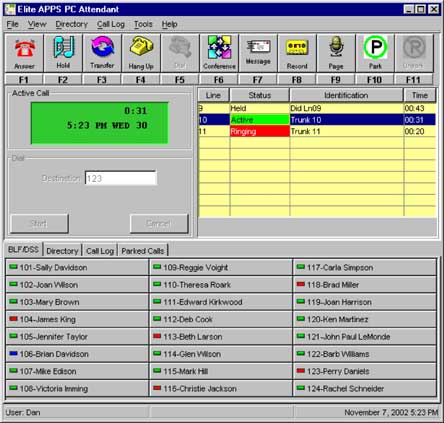Open the Call Log menu
Viewport: 444px width, 423px height.
(111, 24)
